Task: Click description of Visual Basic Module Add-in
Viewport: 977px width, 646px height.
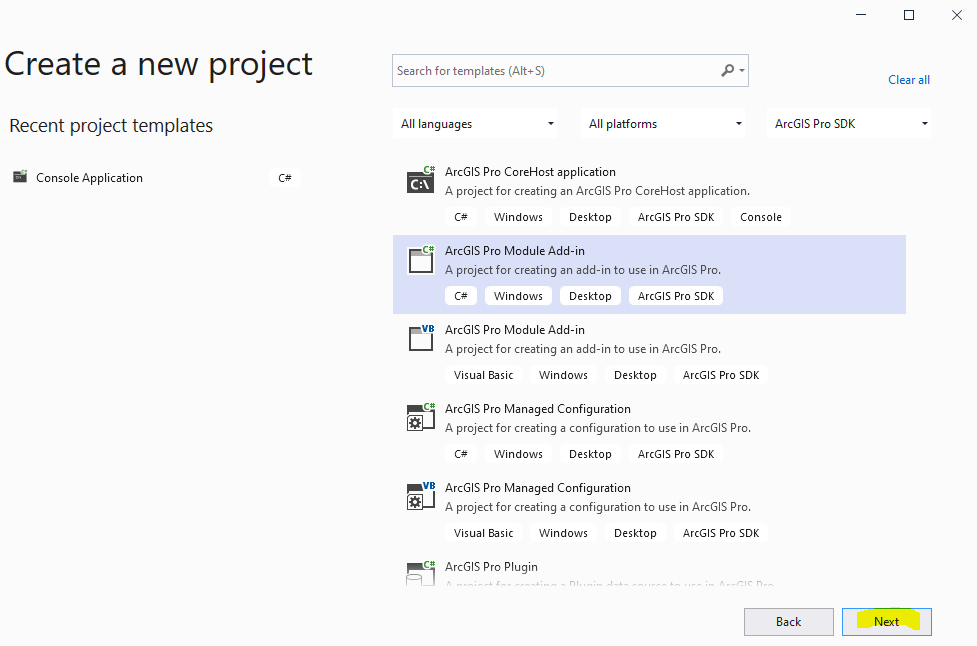Action: click(x=583, y=349)
